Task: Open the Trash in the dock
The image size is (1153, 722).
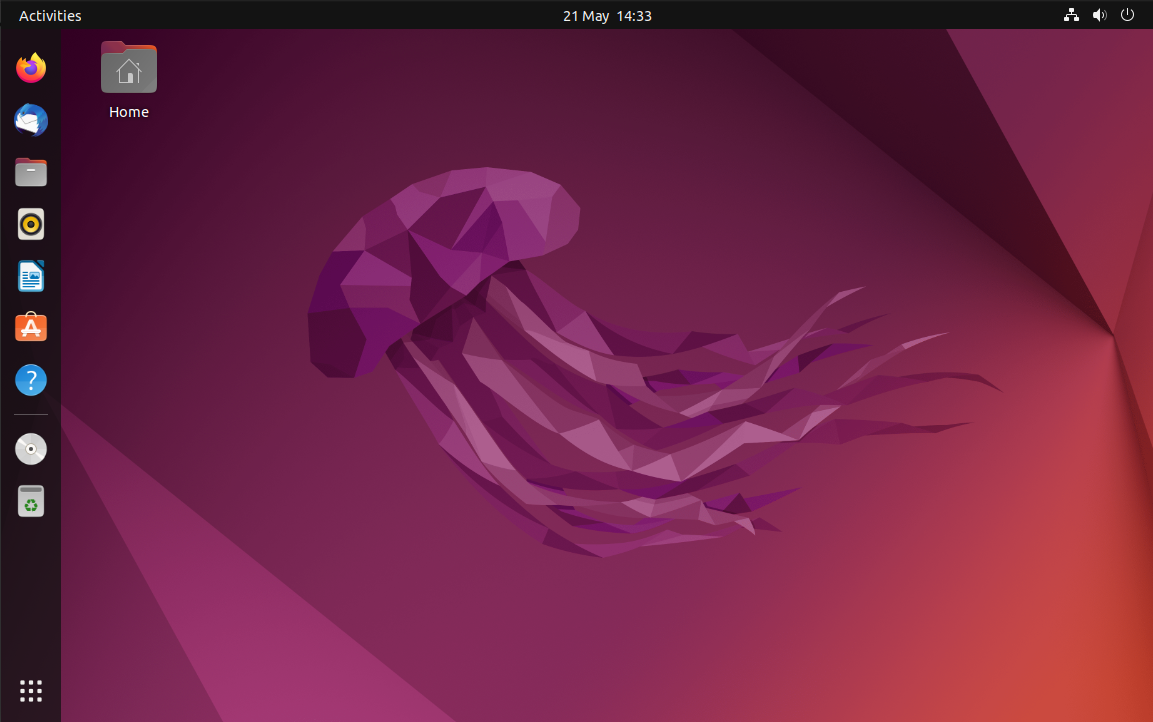Action: pyautogui.click(x=31, y=501)
